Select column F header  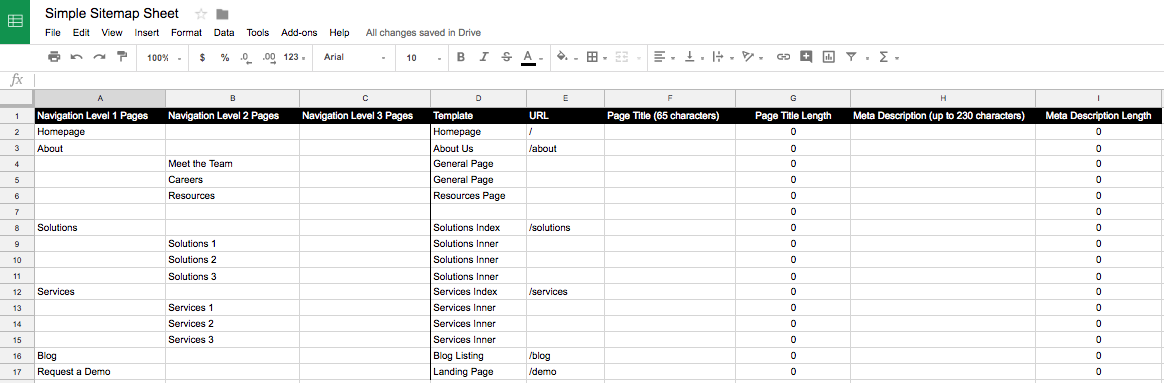point(670,98)
